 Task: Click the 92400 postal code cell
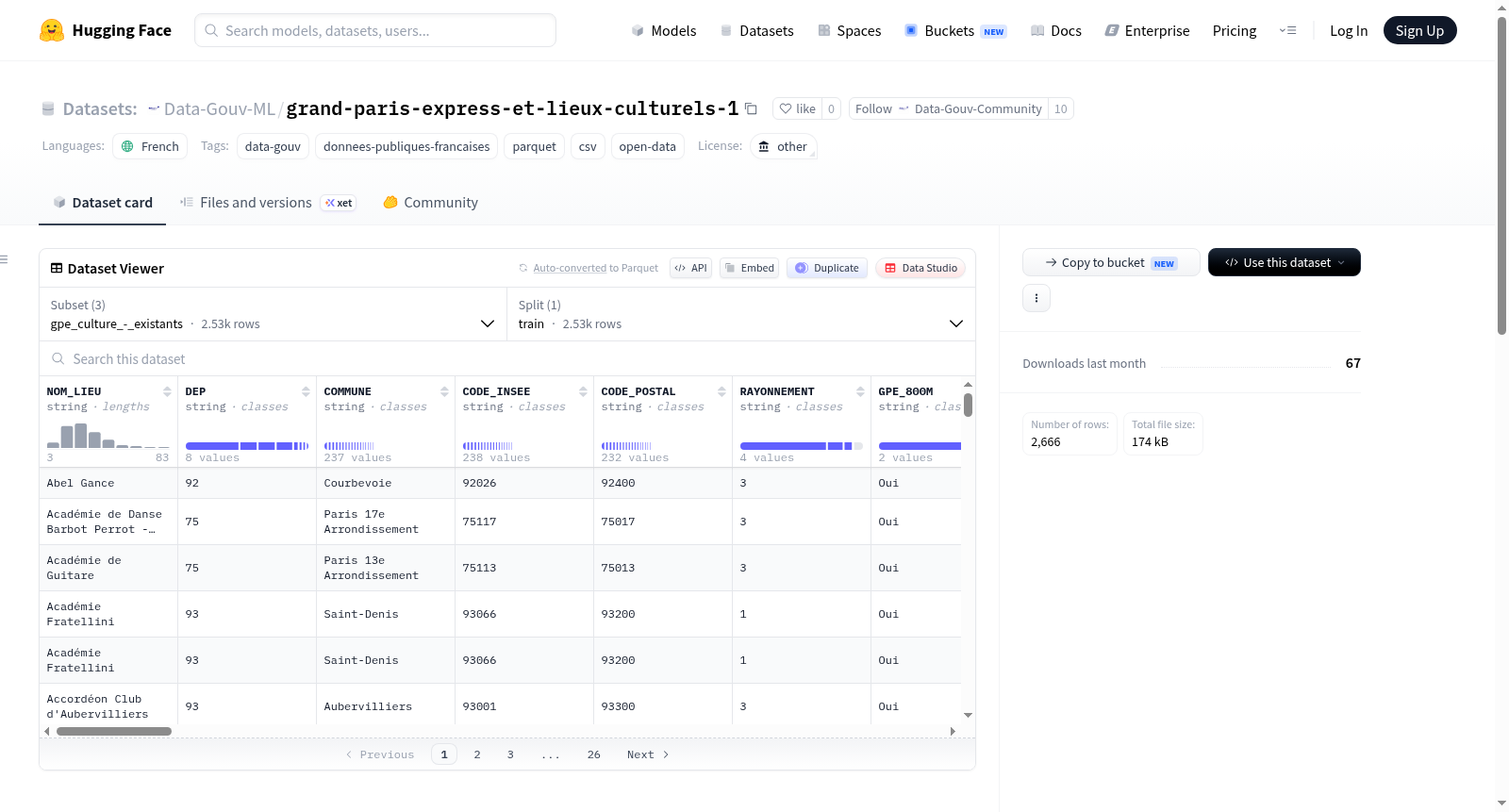(x=663, y=483)
